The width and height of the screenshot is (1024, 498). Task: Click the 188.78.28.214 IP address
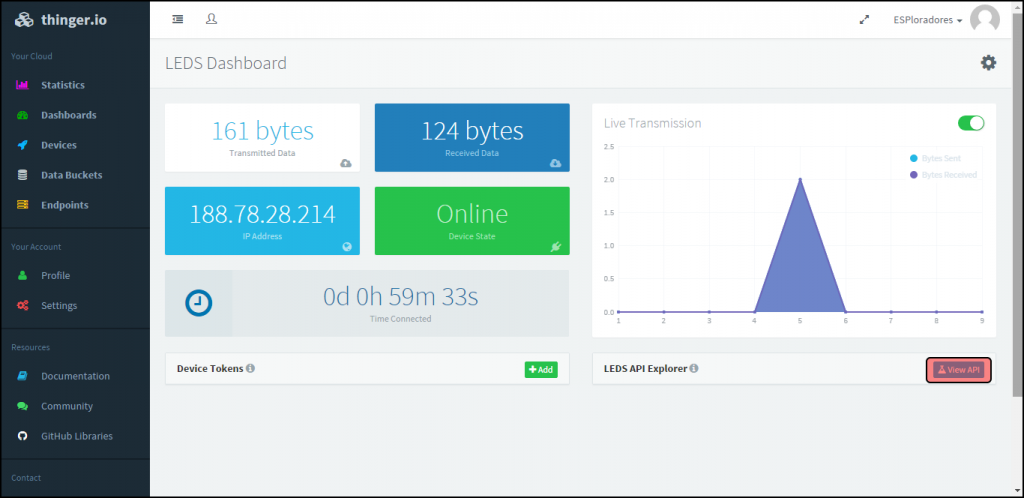(263, 214)
